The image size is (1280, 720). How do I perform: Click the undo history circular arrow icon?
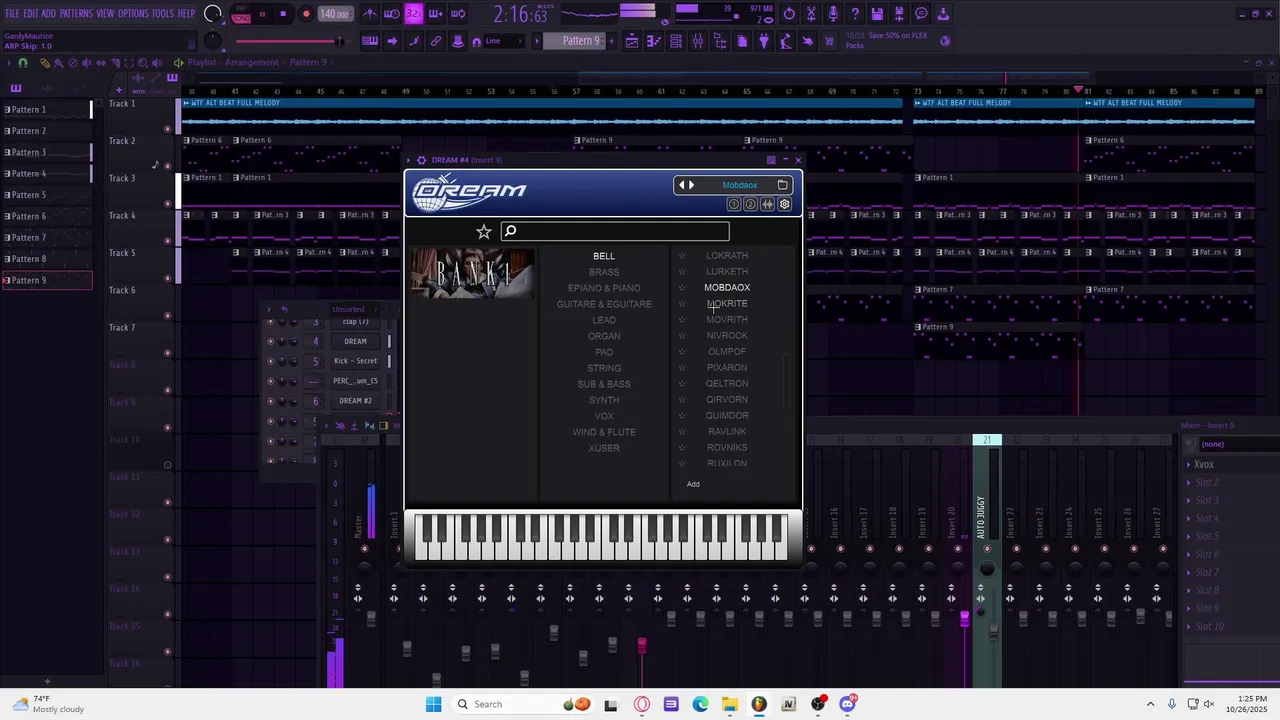[x=789, y=14]
